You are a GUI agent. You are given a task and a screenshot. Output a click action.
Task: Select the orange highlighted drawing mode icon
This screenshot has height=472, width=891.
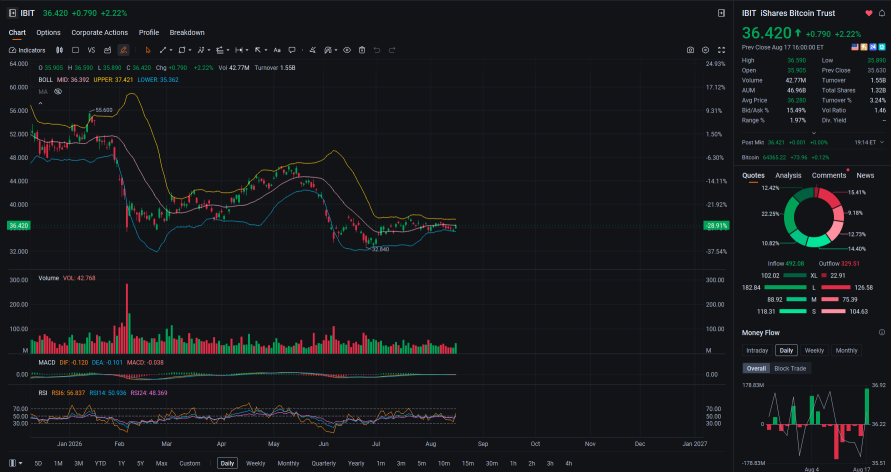[x=123, y=50]
